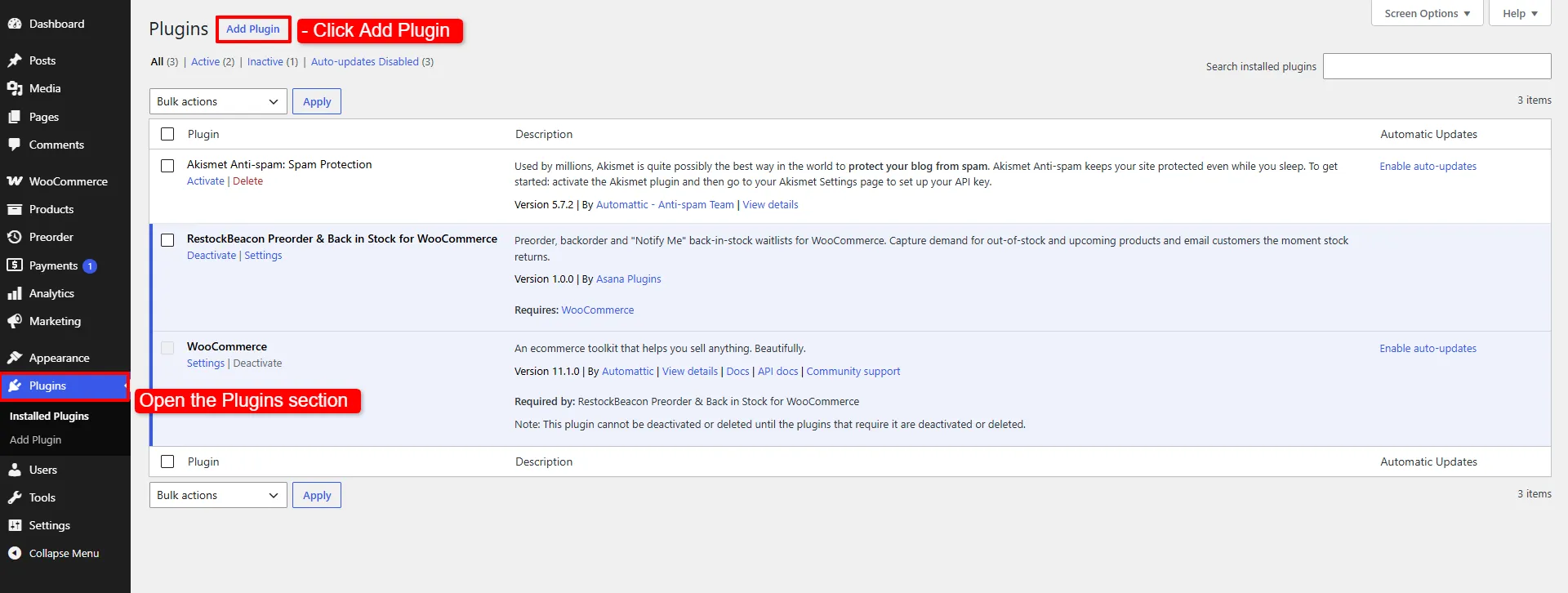Show the Inactive plugins filter
This screenshot has width=1568, height=593.
(265, 61)
